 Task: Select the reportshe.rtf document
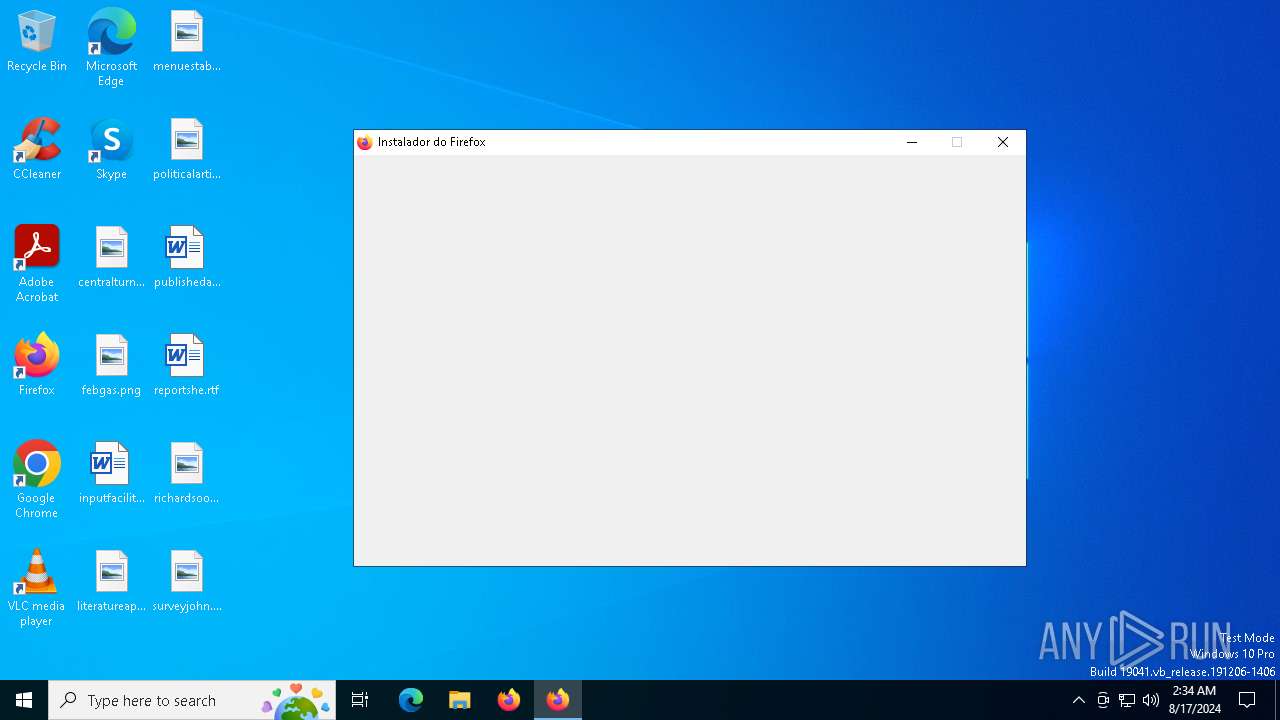[x=187, y=365]
